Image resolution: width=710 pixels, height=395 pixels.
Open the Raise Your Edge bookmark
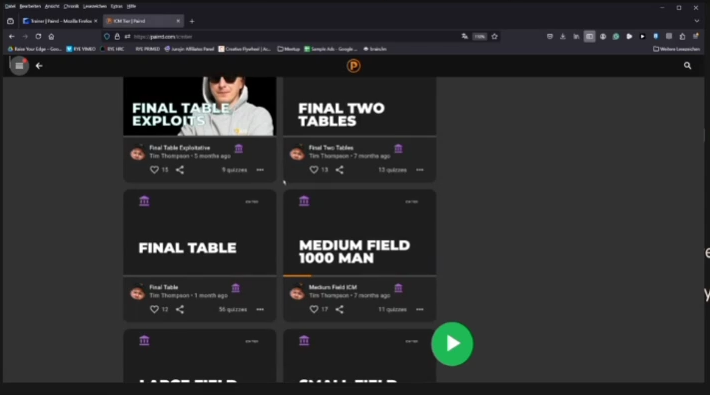pyautogui.click(x=35, y=49)
